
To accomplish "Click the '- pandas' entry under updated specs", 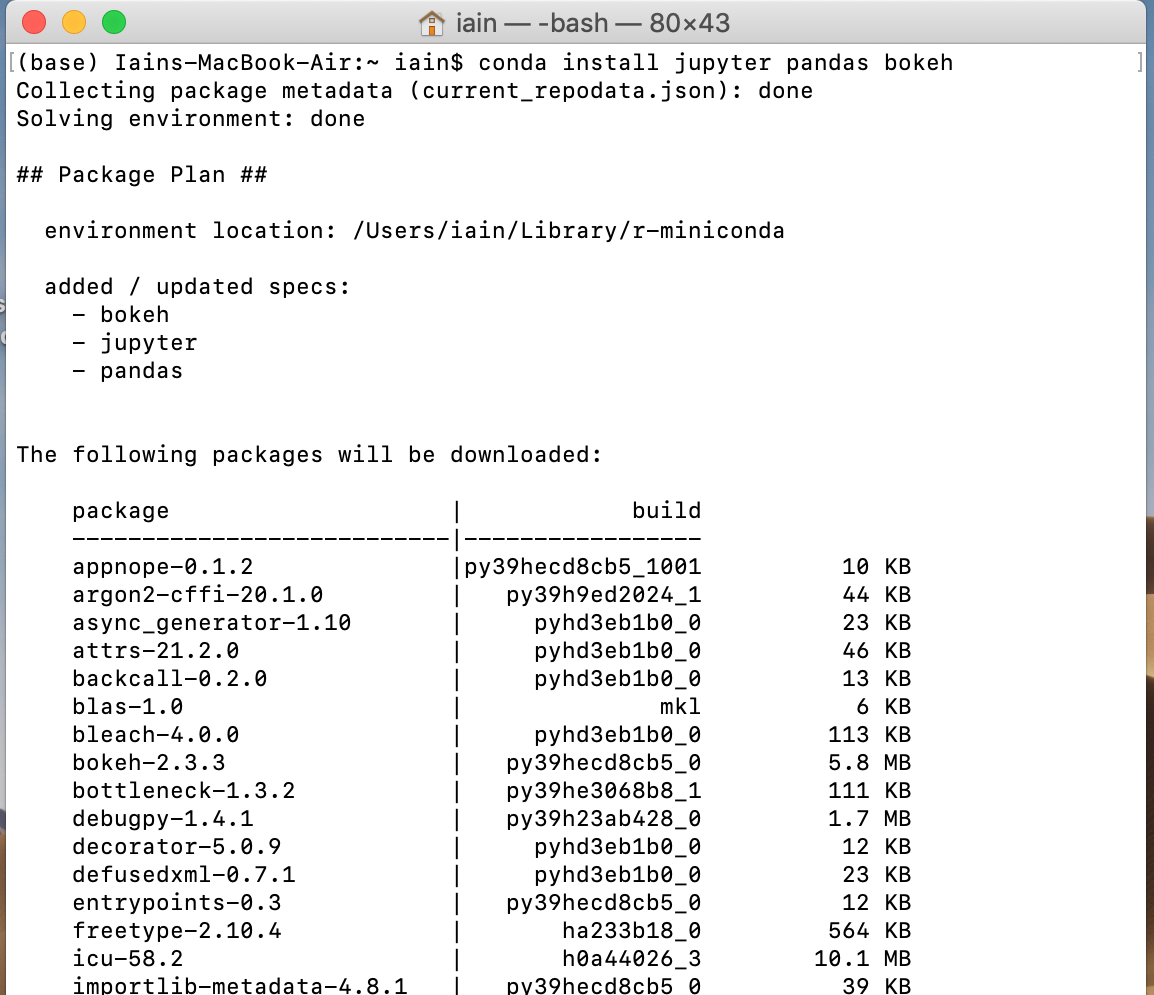I will coord(127,371).
